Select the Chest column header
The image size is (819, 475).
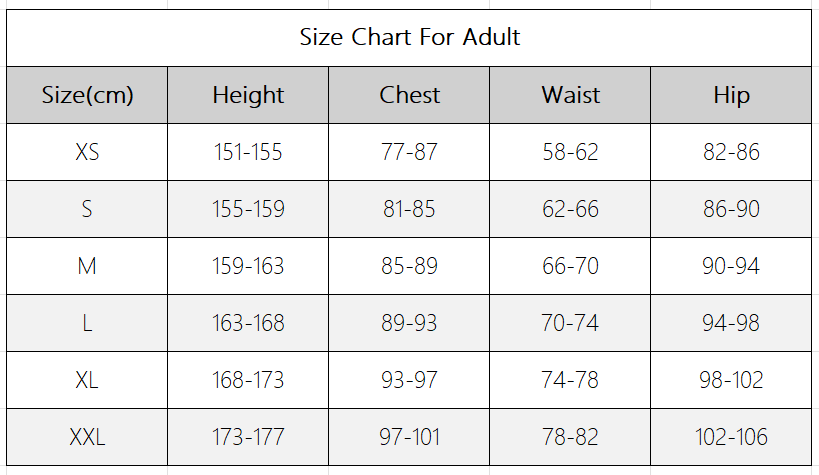(x=409, y=95)
